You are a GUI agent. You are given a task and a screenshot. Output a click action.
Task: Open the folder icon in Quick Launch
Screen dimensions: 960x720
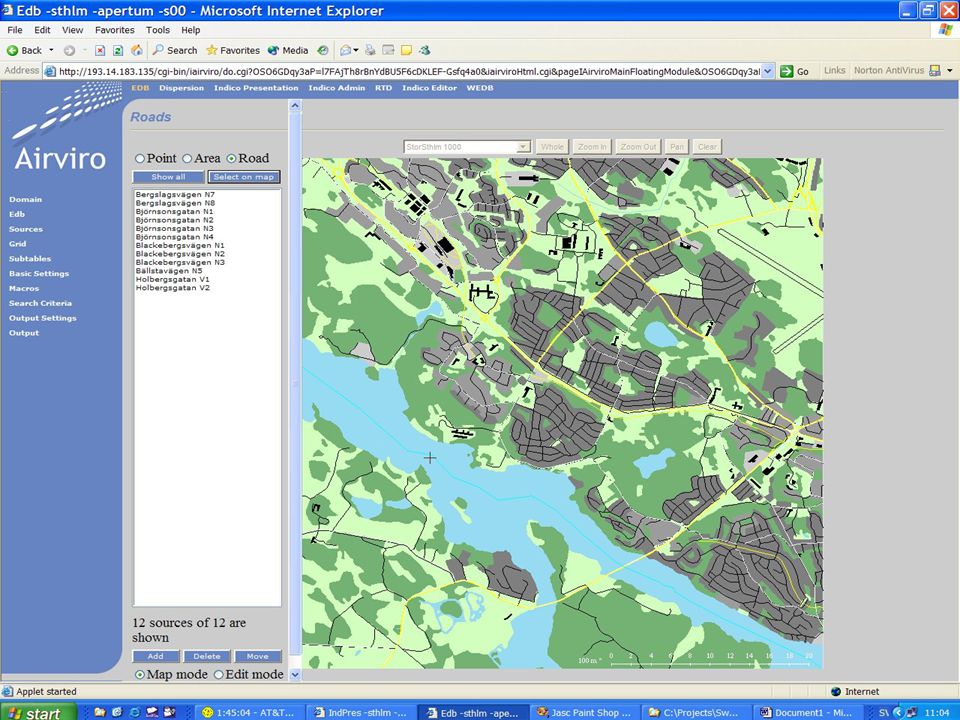(x=100, y=712)
